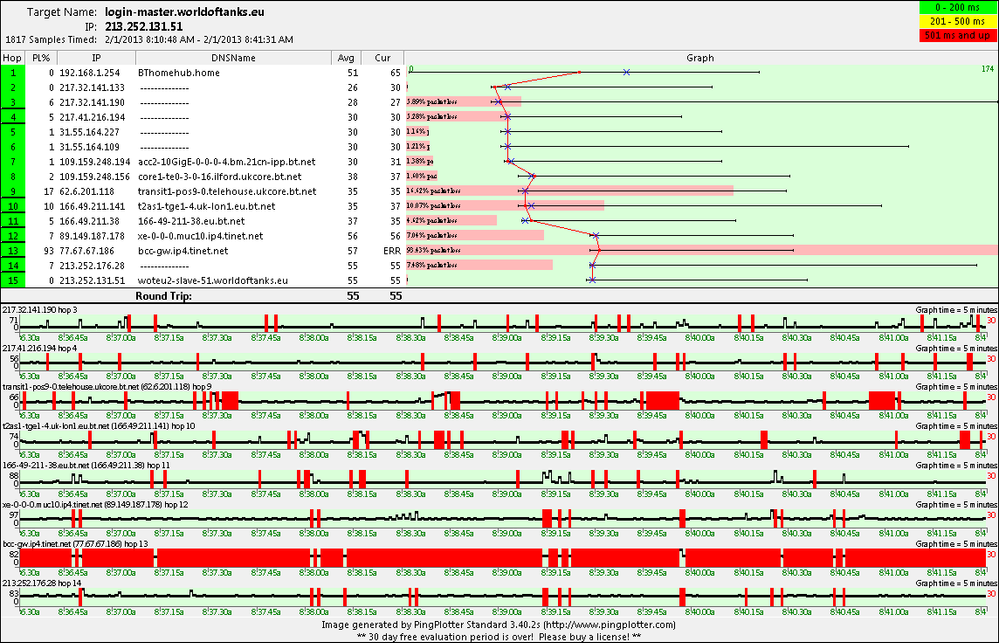Sort by the PL% column header
999x643 pixels.
[x=41, y=58]
